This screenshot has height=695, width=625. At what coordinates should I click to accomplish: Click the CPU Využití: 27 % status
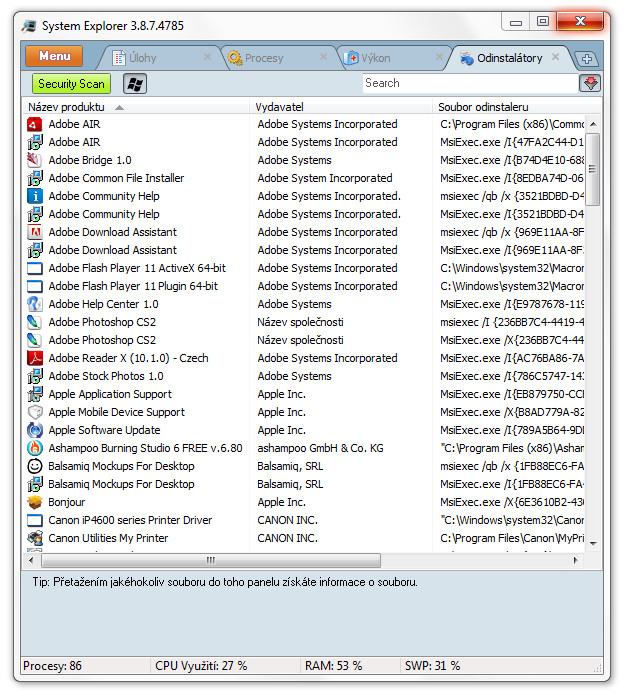201,666
